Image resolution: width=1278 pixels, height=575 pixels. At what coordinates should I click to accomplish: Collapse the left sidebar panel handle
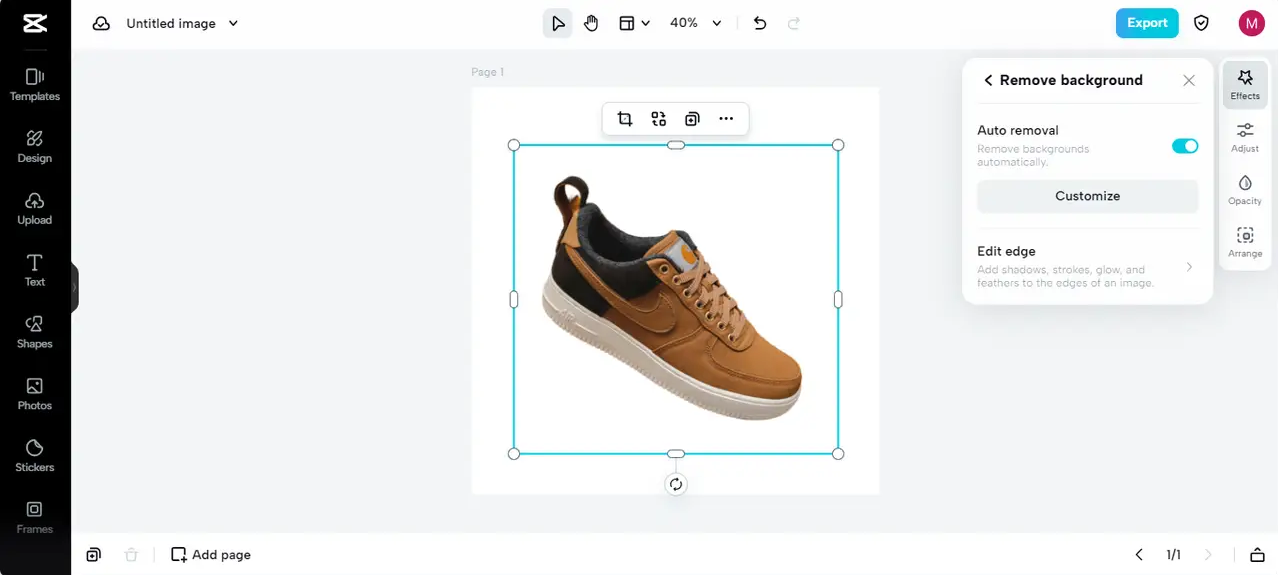(x=74, y=287)
